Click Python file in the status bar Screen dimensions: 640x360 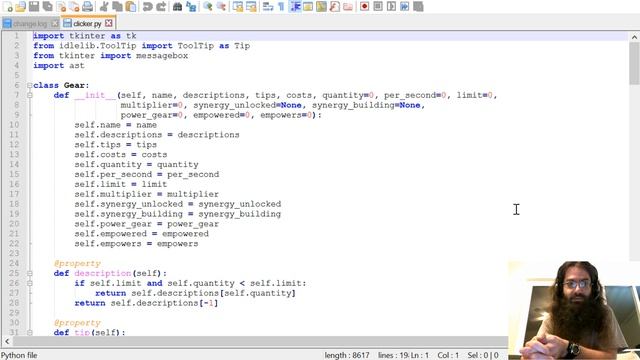coord(19,355)
